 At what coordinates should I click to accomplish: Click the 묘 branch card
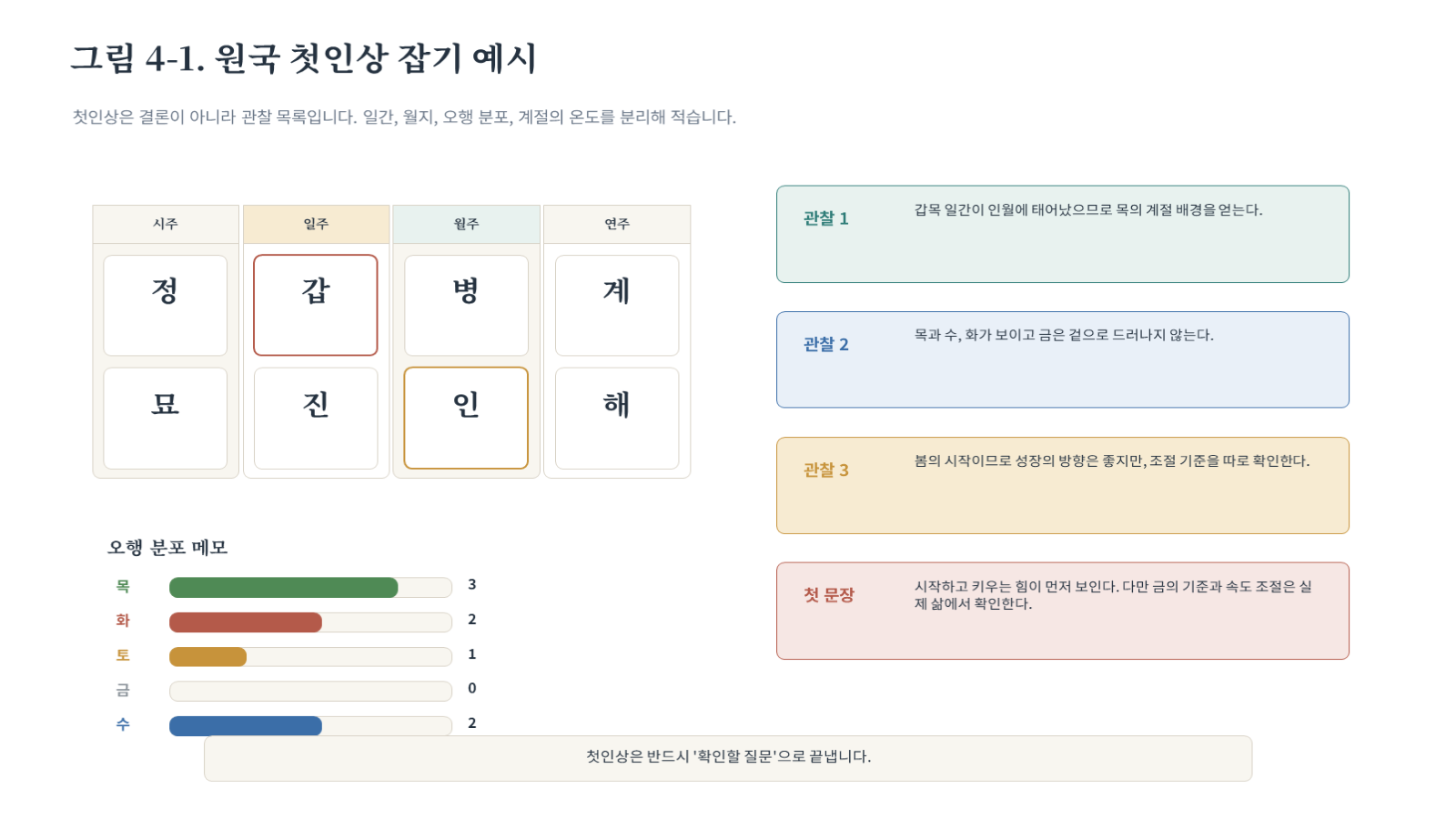pos(166,419)
